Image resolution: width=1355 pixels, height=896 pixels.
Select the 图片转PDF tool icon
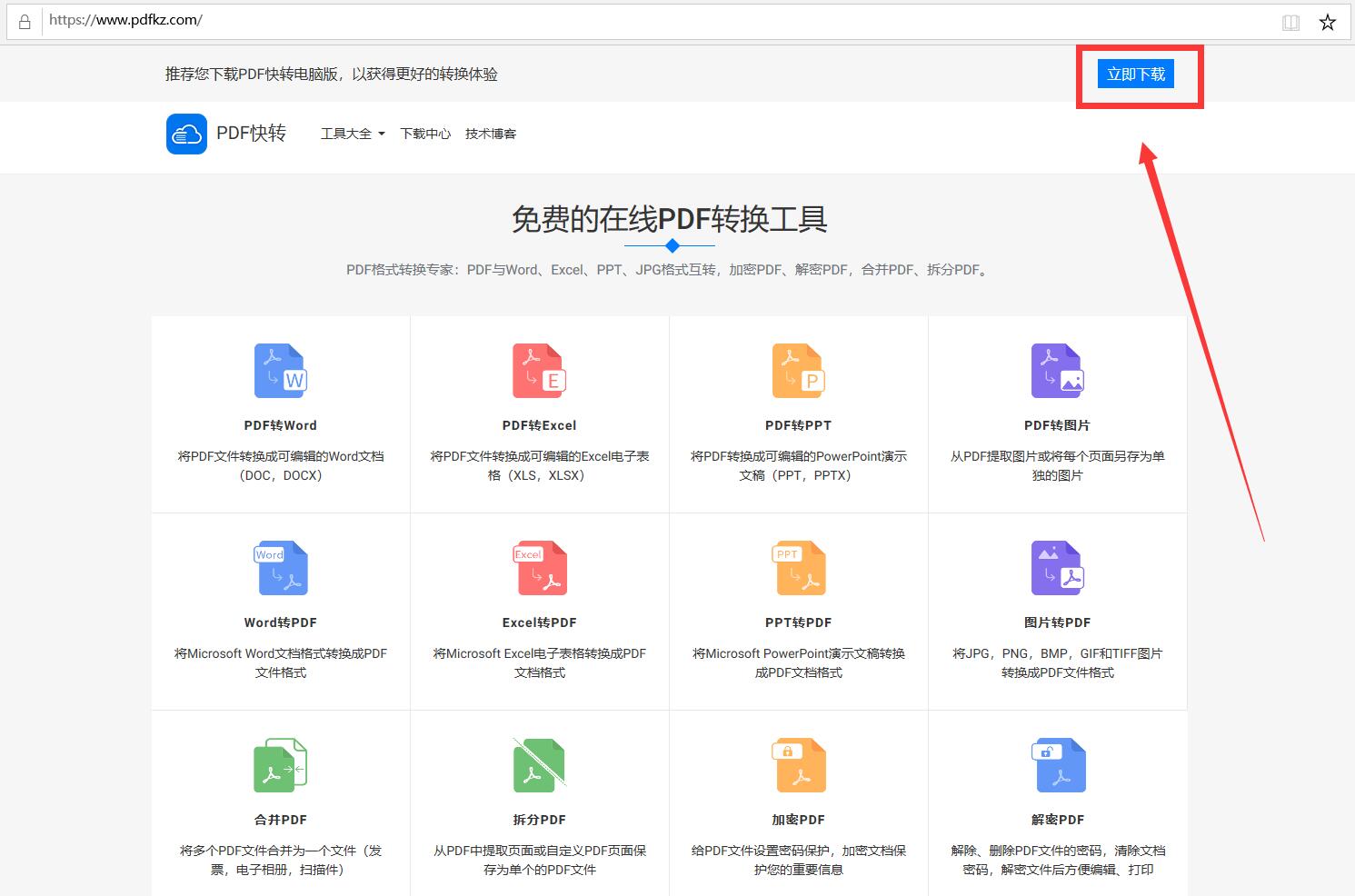[1057, 568]
